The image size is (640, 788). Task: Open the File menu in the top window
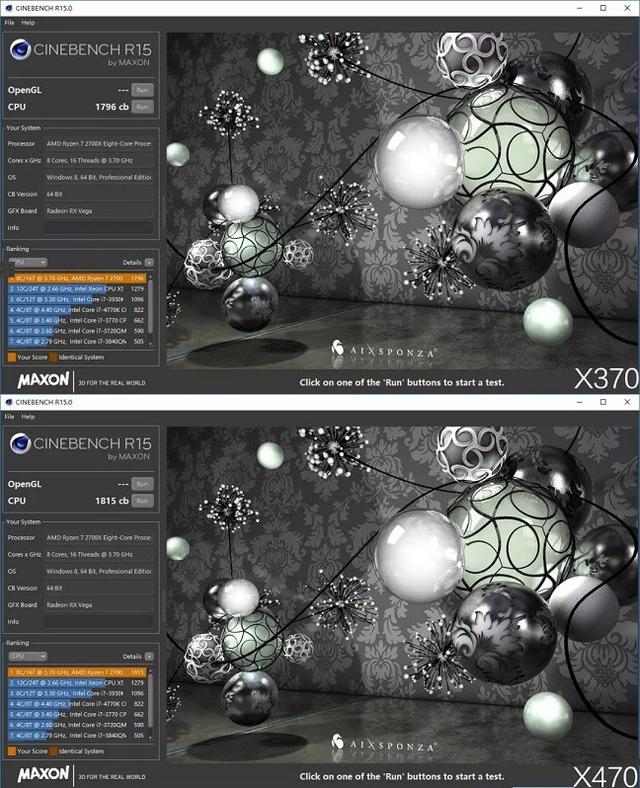click(9, 21)
